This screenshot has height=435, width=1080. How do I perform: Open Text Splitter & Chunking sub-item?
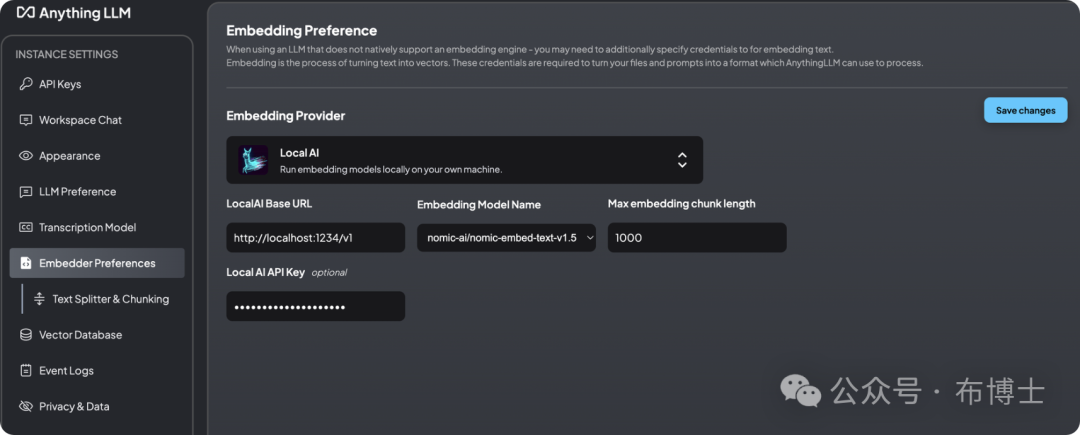click(x=105, y=299)
